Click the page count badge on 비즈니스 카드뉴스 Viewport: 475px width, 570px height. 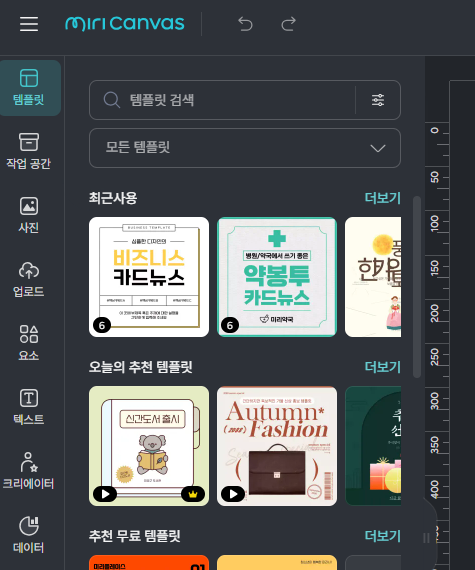102,325
